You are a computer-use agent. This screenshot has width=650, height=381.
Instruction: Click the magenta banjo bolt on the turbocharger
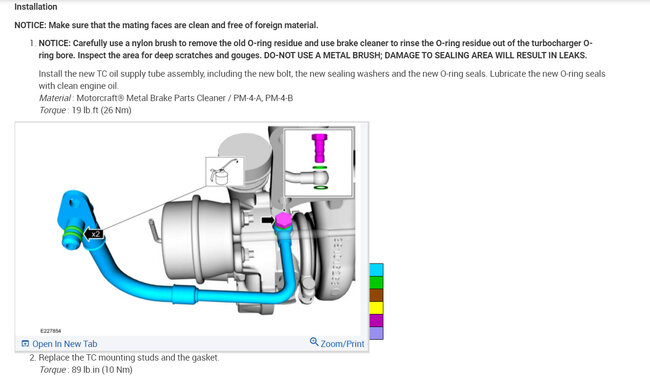(283, 221)
